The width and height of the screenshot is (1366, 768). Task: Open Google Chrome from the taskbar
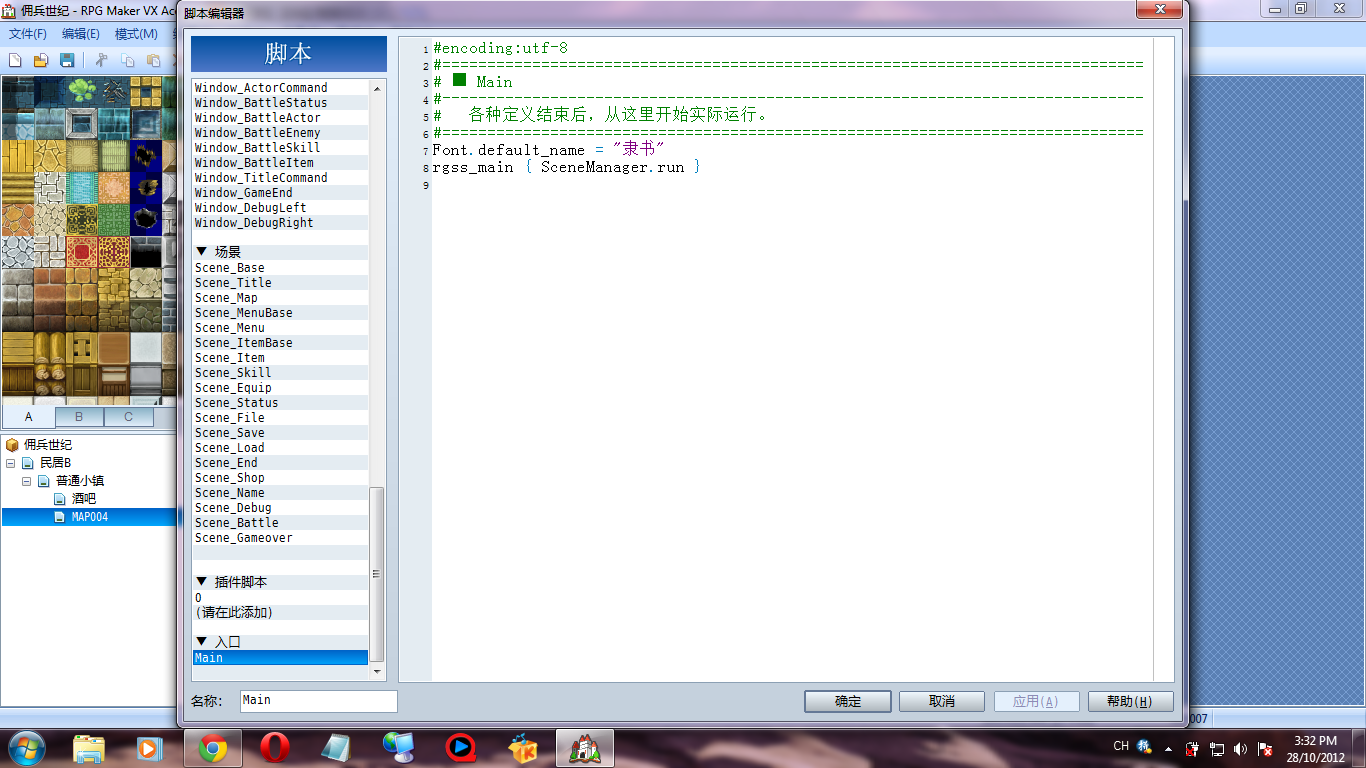(x=213, y=748)
